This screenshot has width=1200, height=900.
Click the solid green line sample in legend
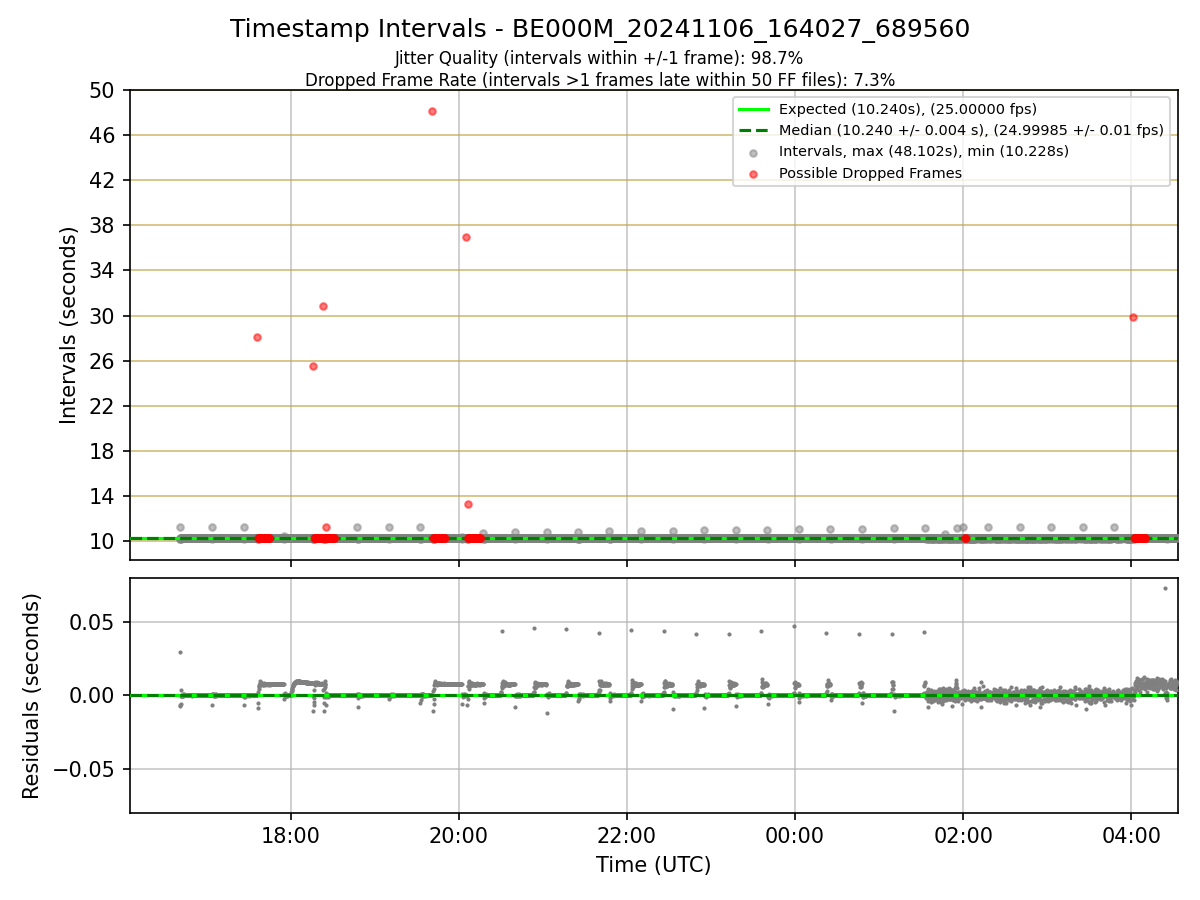tap(754, 109)
